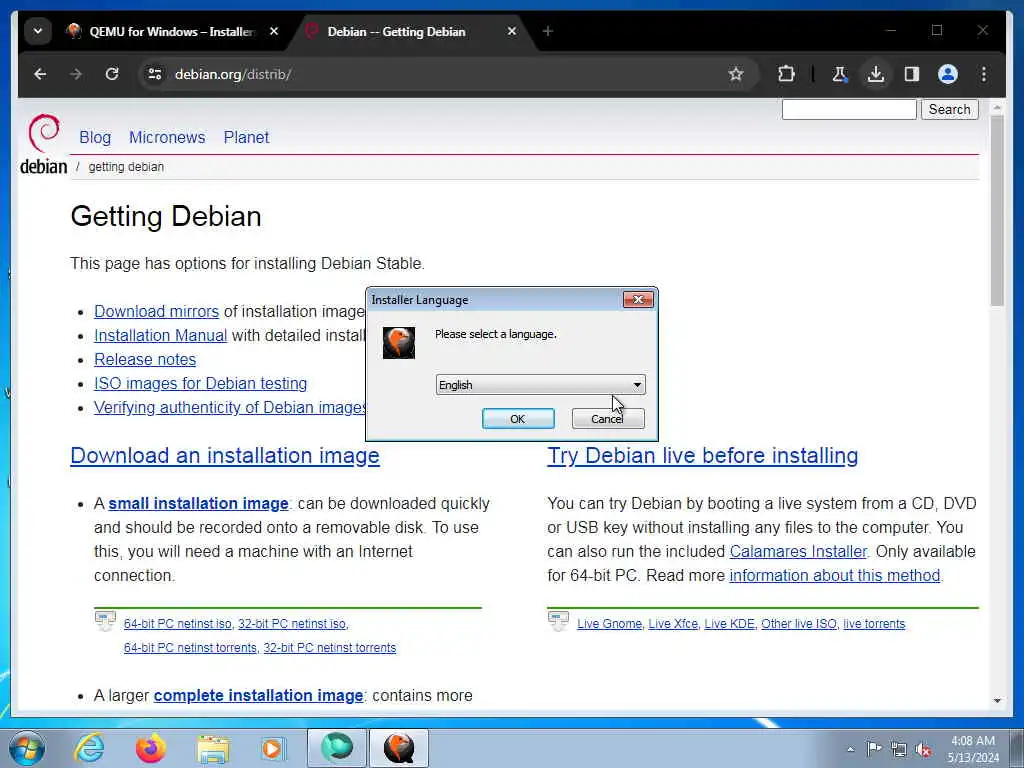
Task: Close the Debian Getting Debian tab
Action: coord(512,31)
